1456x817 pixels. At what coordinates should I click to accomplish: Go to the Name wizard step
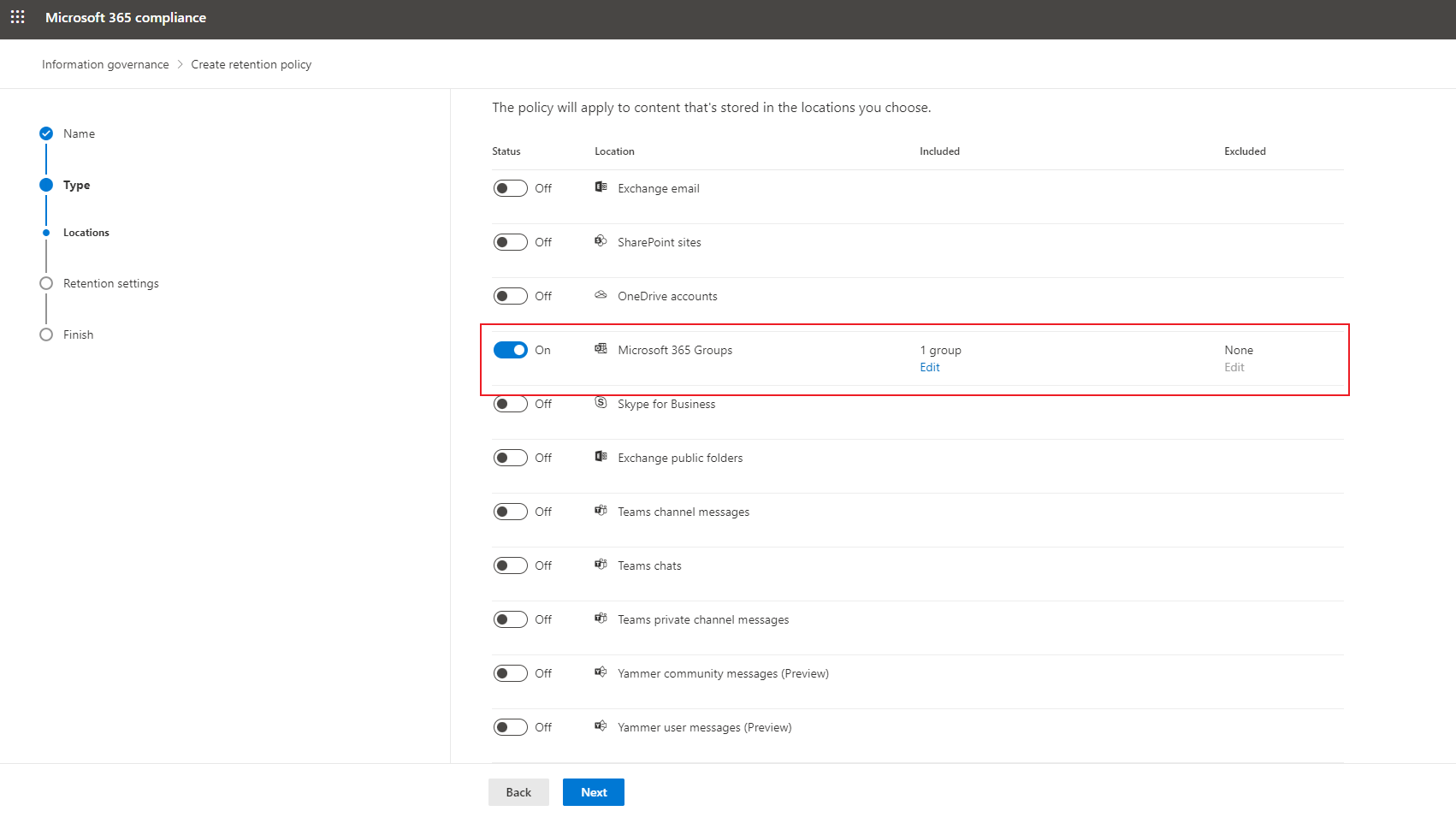(79, 133)
